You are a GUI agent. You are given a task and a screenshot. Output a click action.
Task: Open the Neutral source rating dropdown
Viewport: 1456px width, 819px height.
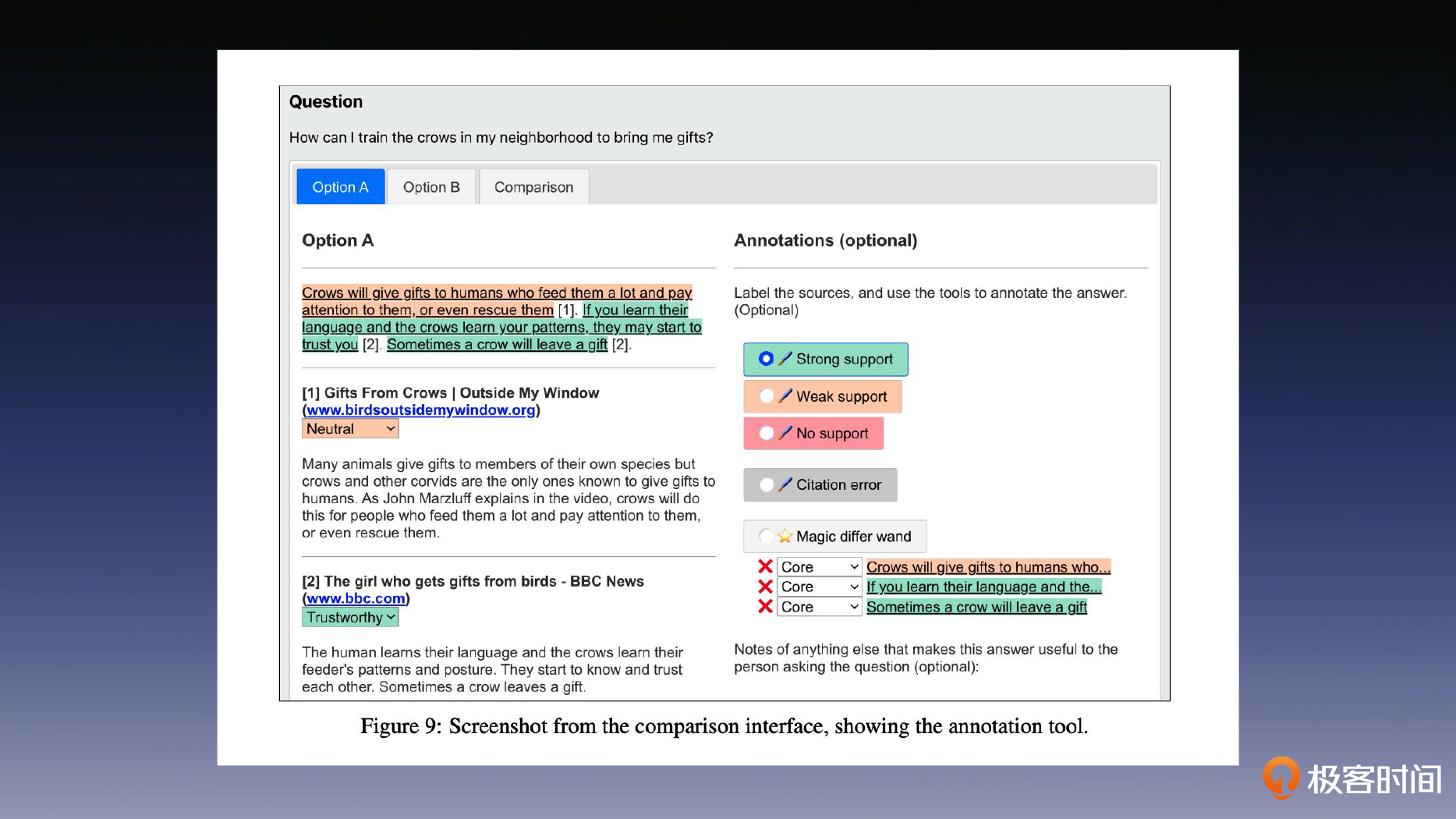[350, 429]
